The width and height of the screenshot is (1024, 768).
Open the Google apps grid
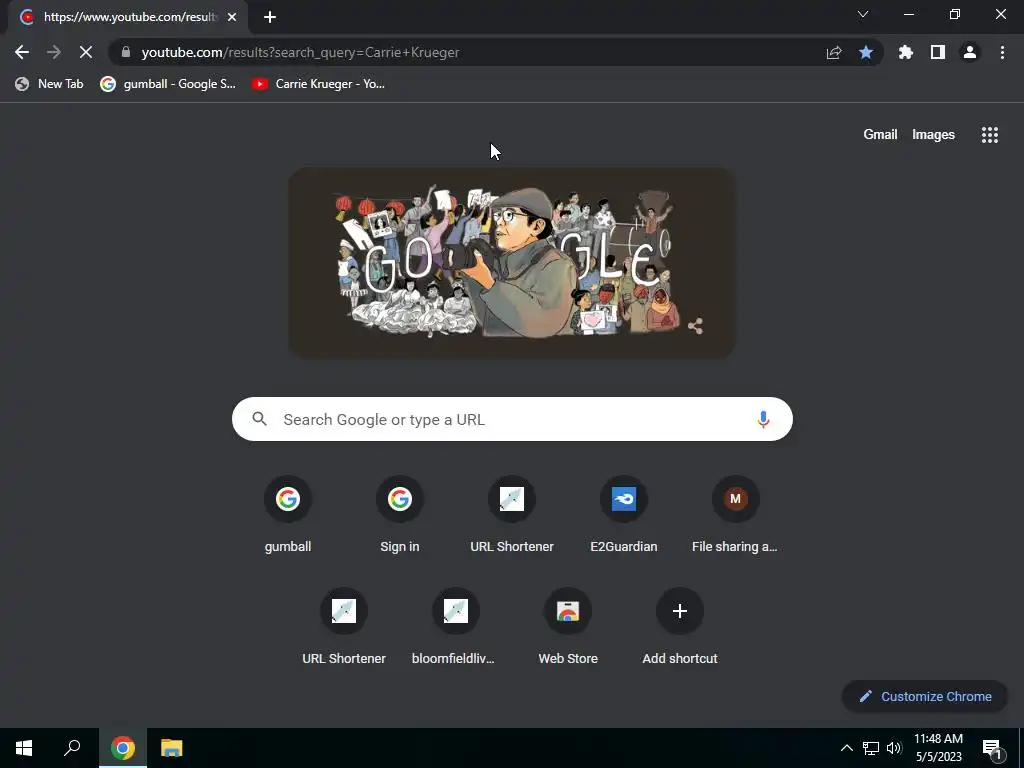989,135
